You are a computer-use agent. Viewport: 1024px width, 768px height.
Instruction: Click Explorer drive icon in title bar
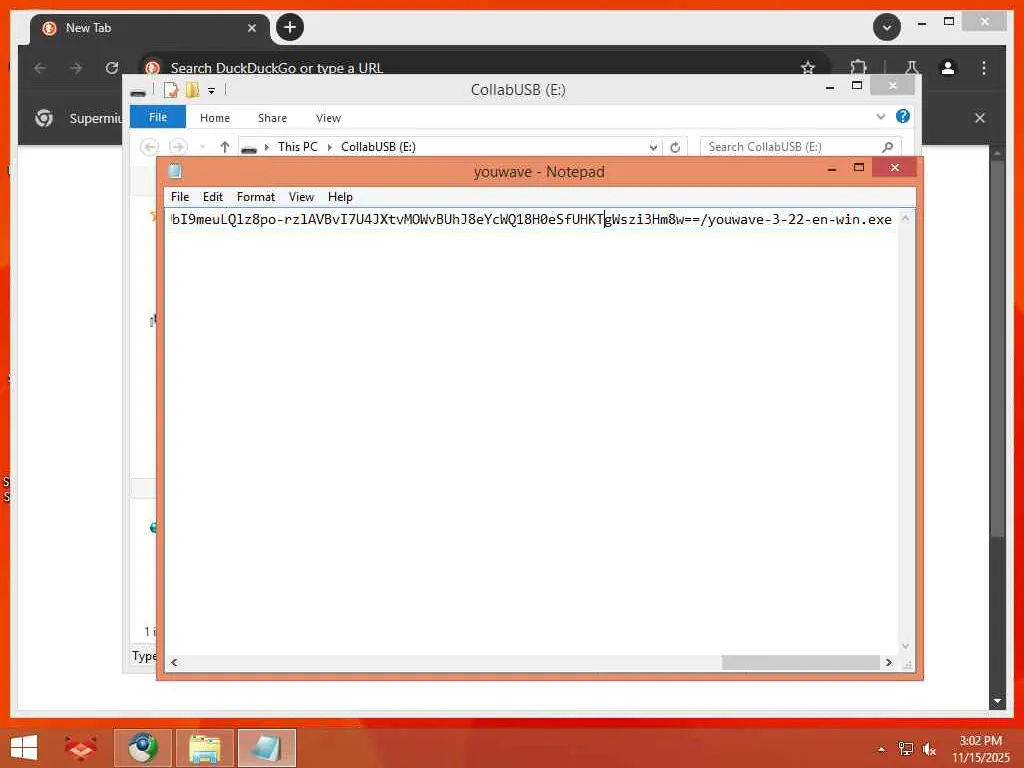tap(138, 92)
